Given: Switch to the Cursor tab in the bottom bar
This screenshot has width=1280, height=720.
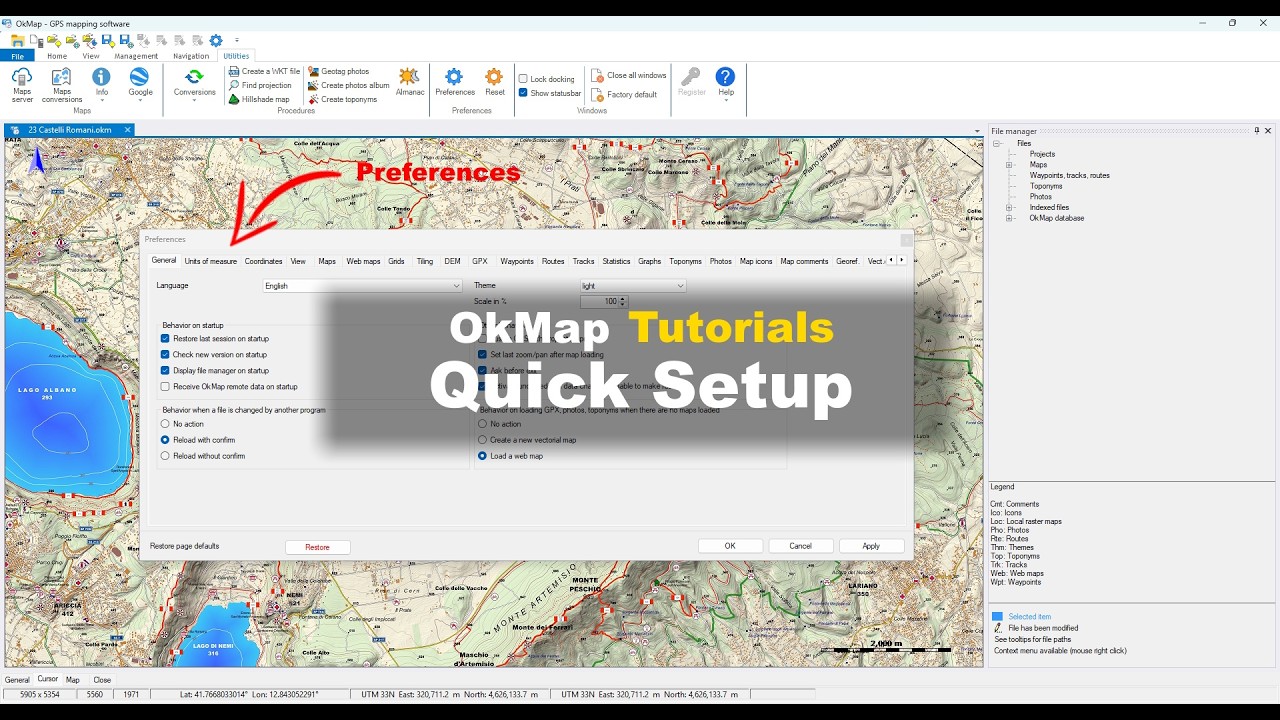Looking at the screenshot, I should (x=48, y=679).
